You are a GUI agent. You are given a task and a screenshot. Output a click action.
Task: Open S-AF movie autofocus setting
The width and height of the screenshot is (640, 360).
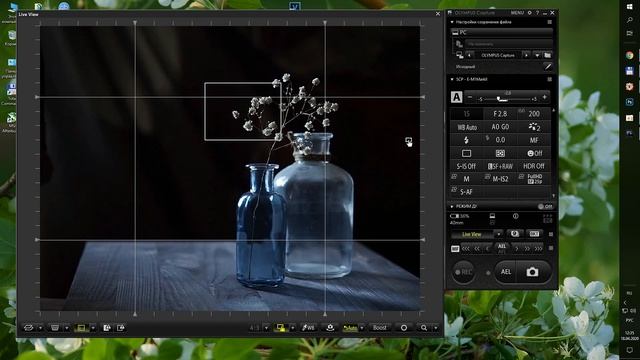coord(467,191)
